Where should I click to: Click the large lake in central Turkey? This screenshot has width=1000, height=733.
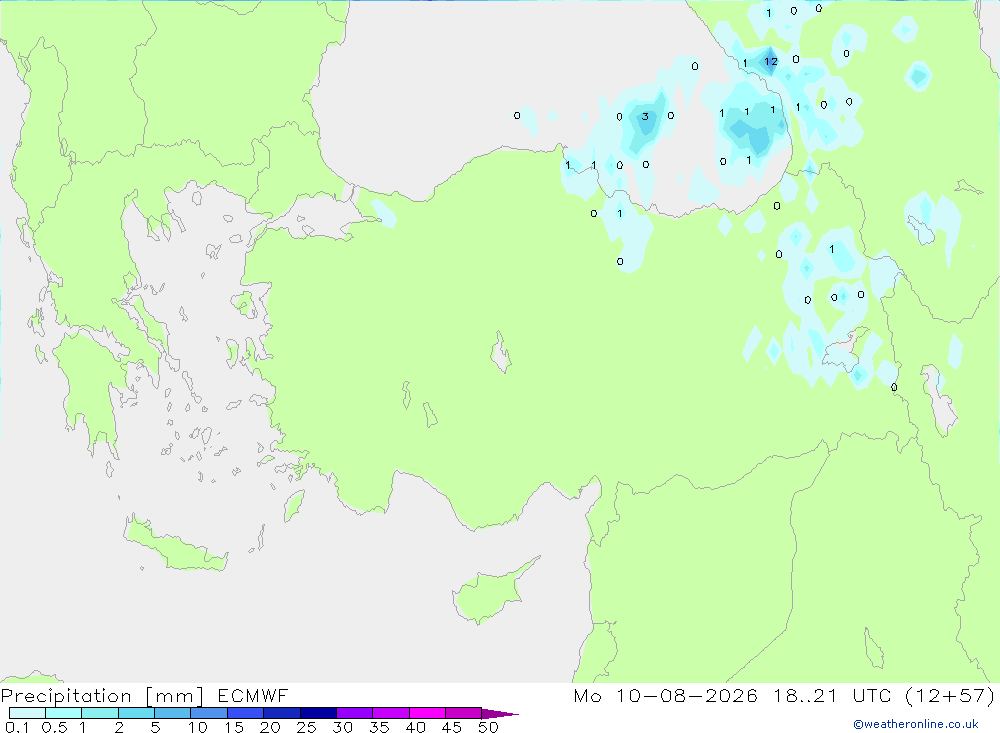click(501, 352)
